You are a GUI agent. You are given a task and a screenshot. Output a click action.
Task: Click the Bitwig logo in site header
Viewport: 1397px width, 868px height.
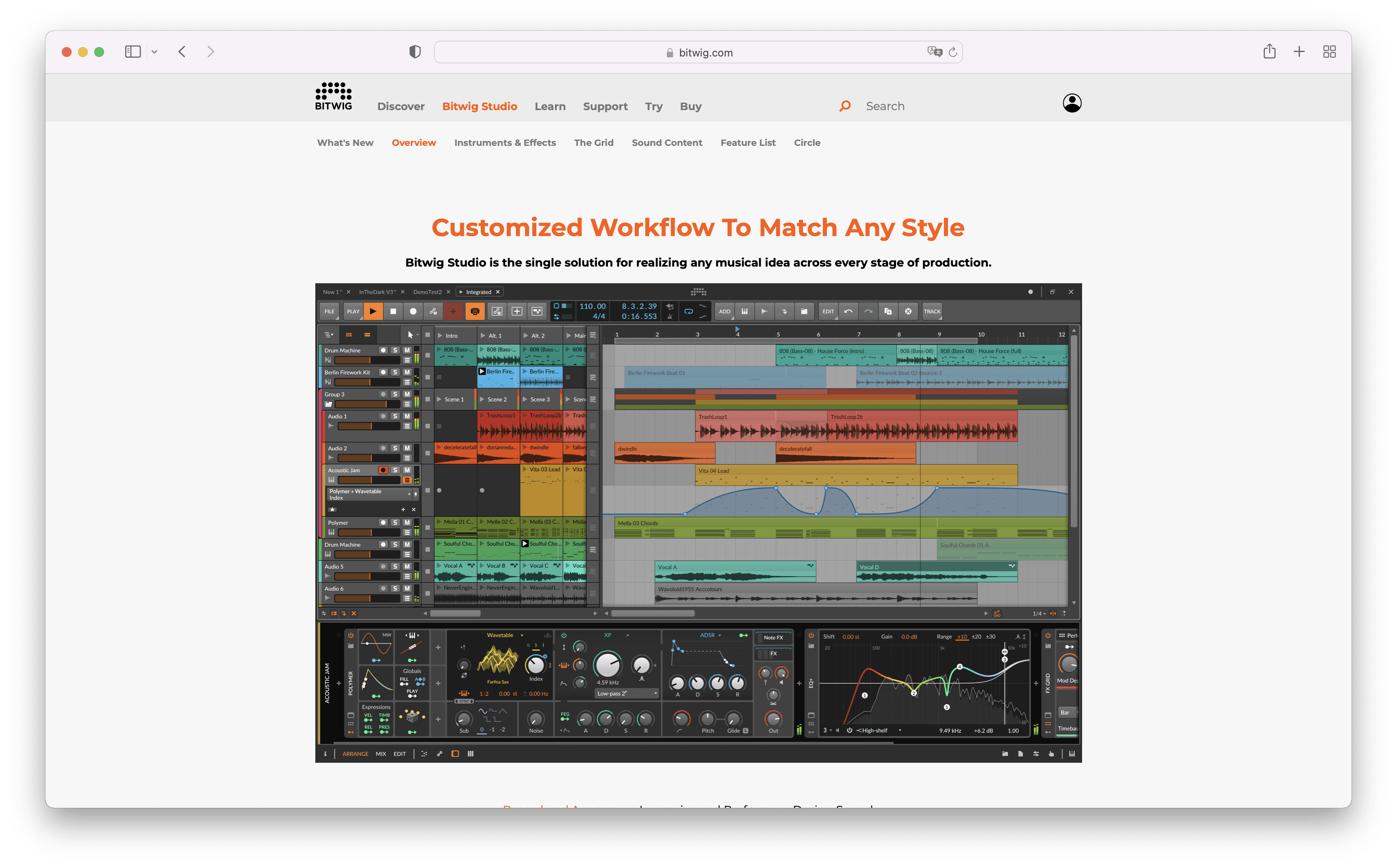coord(334,96)
